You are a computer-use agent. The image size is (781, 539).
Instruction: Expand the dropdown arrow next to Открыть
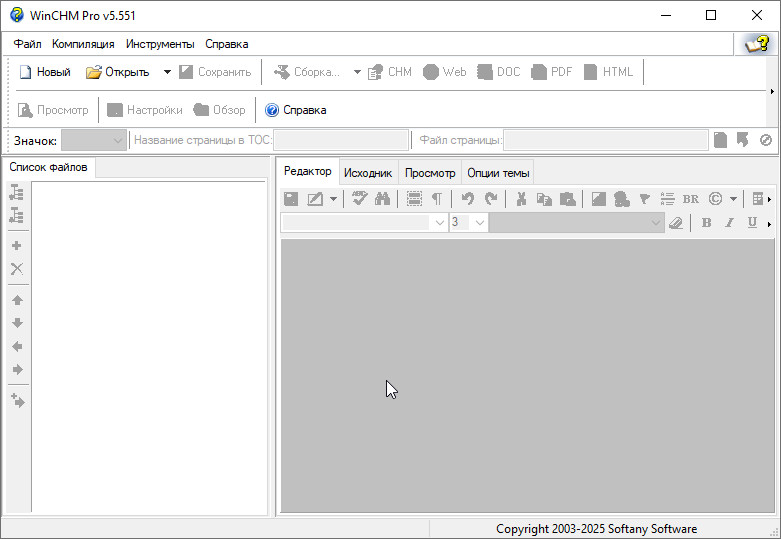[x=167, y=72]
